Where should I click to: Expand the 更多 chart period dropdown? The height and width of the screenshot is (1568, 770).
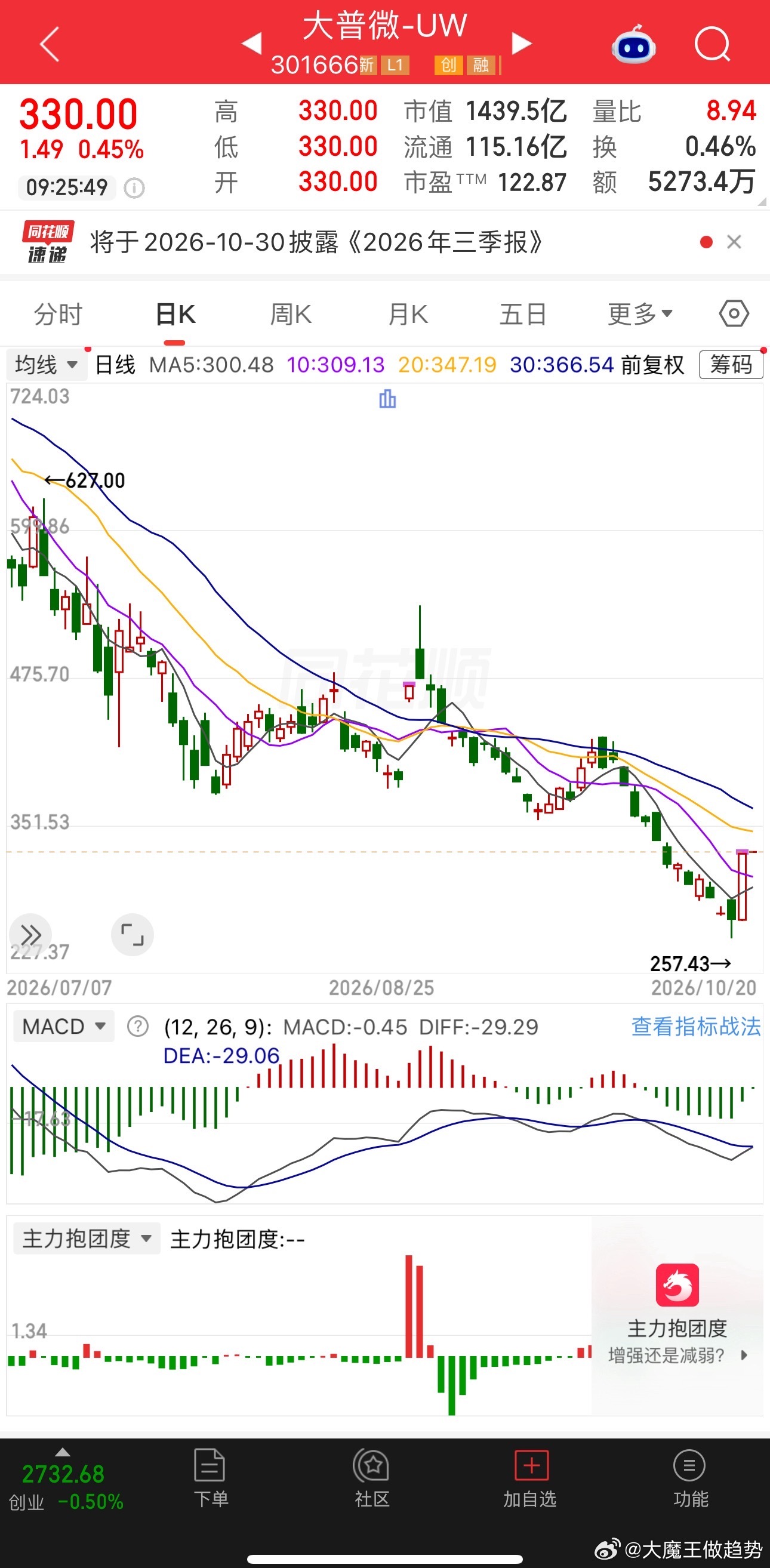pyautogui.click(x=640, y=314)
